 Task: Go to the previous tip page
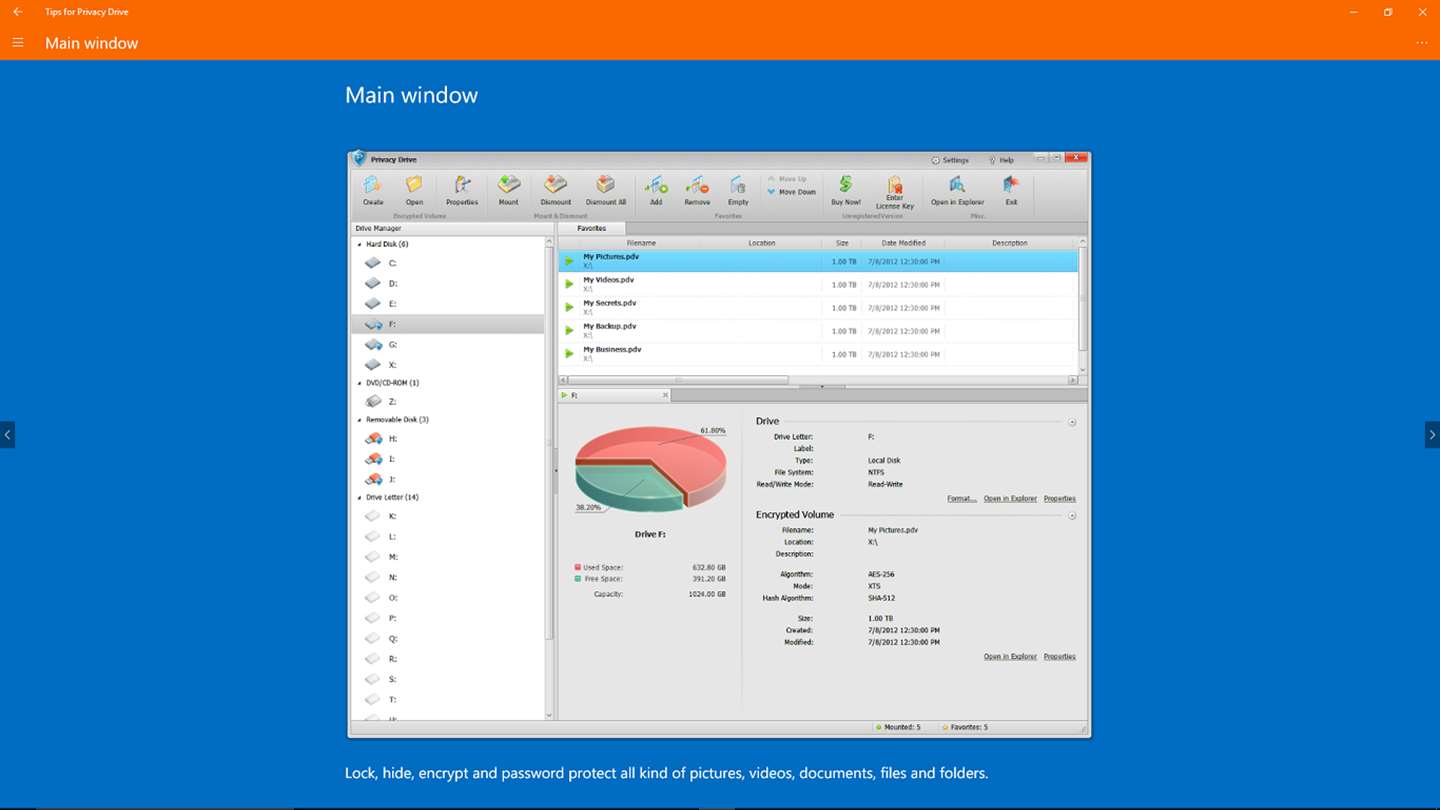pos(7,435)
